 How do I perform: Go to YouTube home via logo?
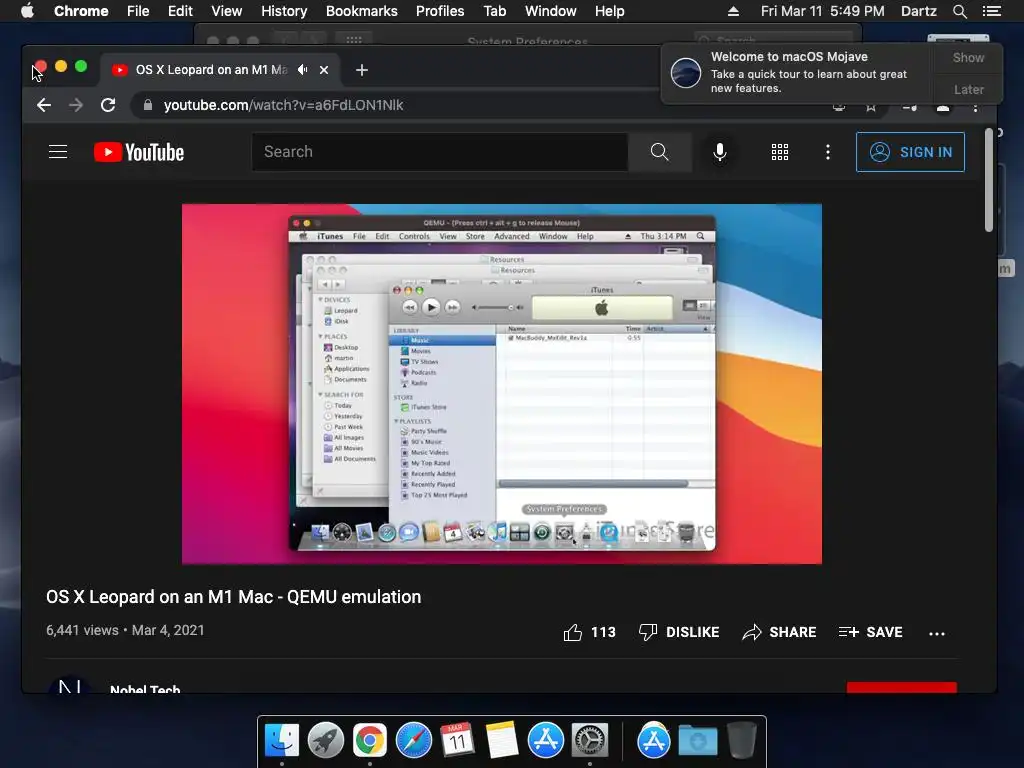pyautogui.click(x=139, y=152)
